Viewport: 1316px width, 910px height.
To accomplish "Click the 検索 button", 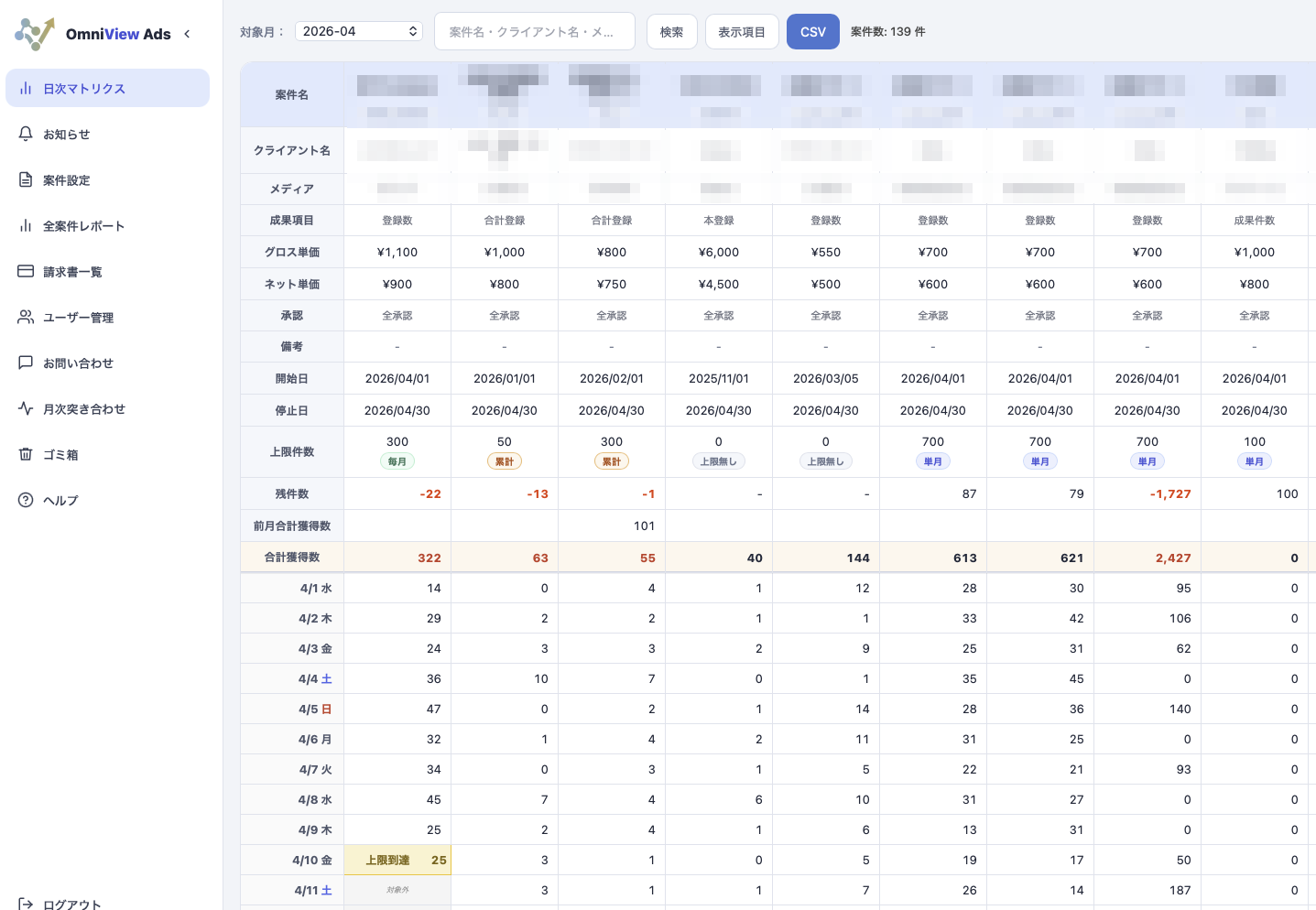I will tap(672, 32).
